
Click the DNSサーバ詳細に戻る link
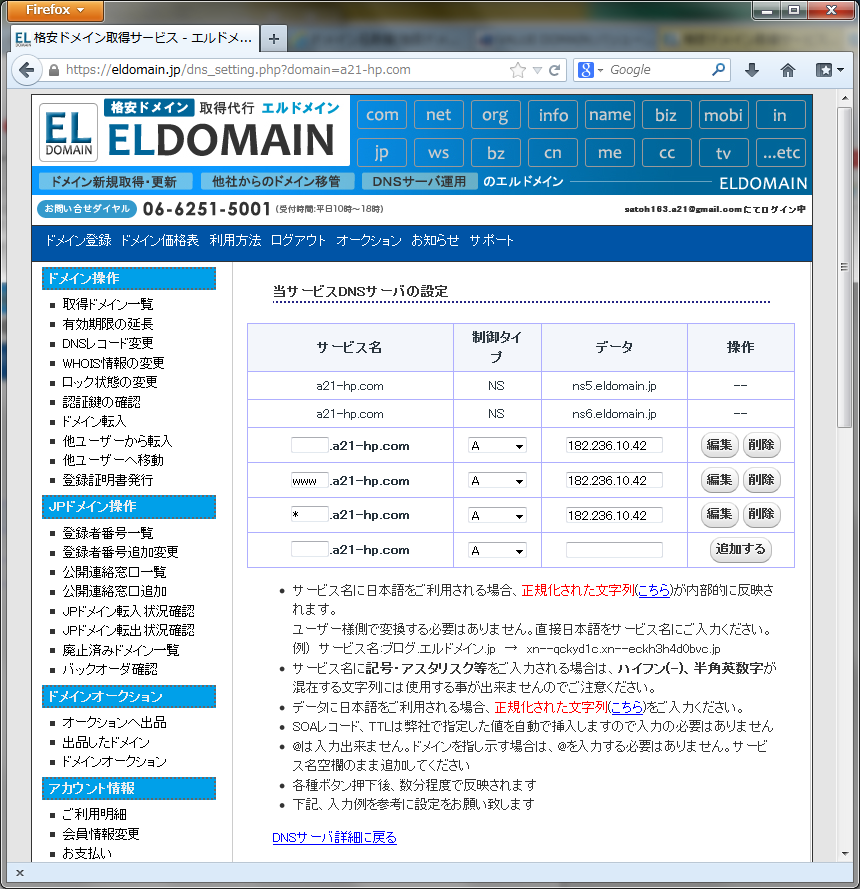pyautogui.click(x=334, y=837)
